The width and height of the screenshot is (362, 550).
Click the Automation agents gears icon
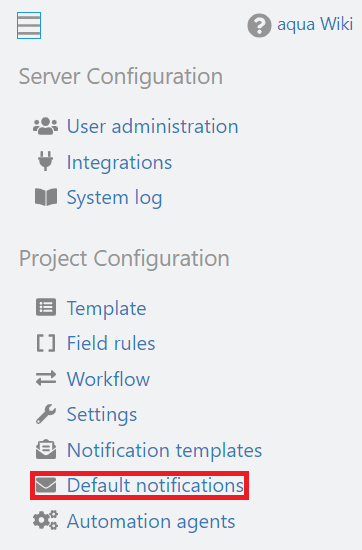pos(46,520)
